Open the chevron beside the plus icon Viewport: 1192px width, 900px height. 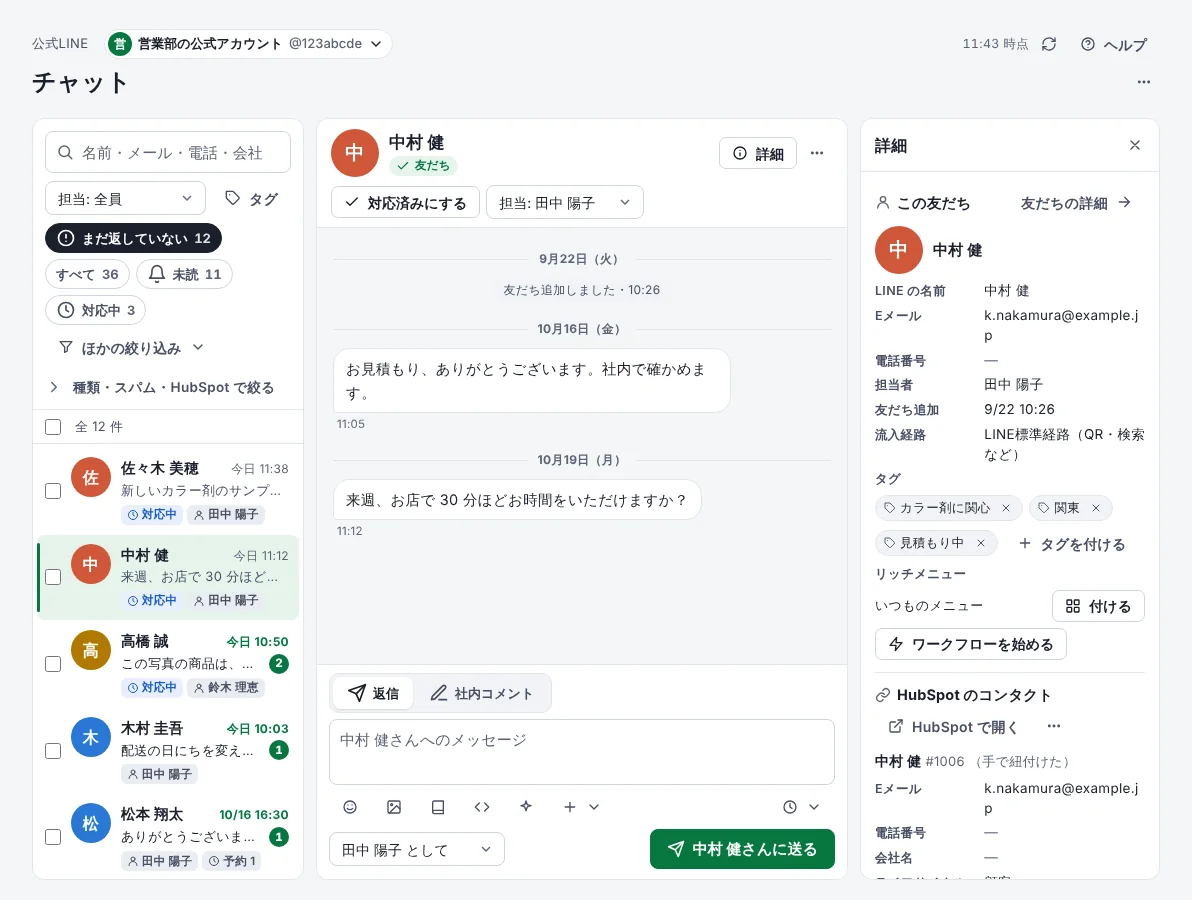pos(594,807)
